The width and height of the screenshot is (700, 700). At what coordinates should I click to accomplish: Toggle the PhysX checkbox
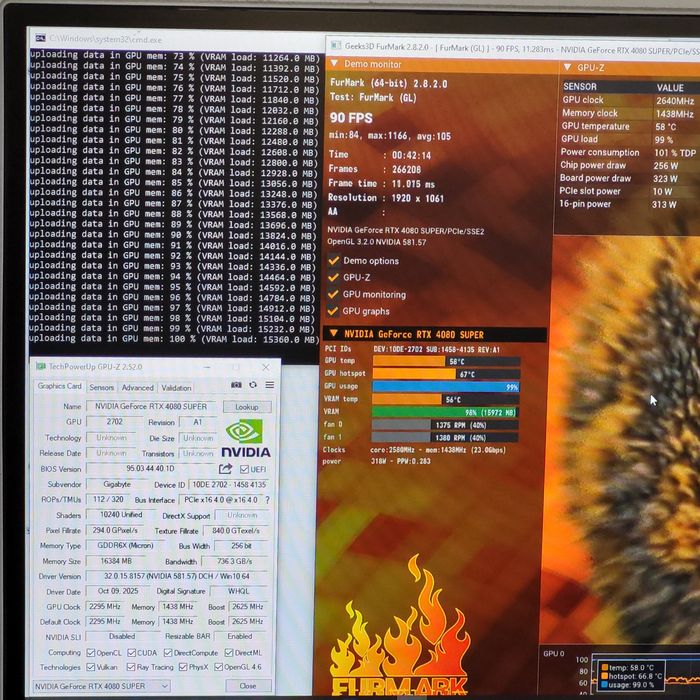tap(183, 667)
